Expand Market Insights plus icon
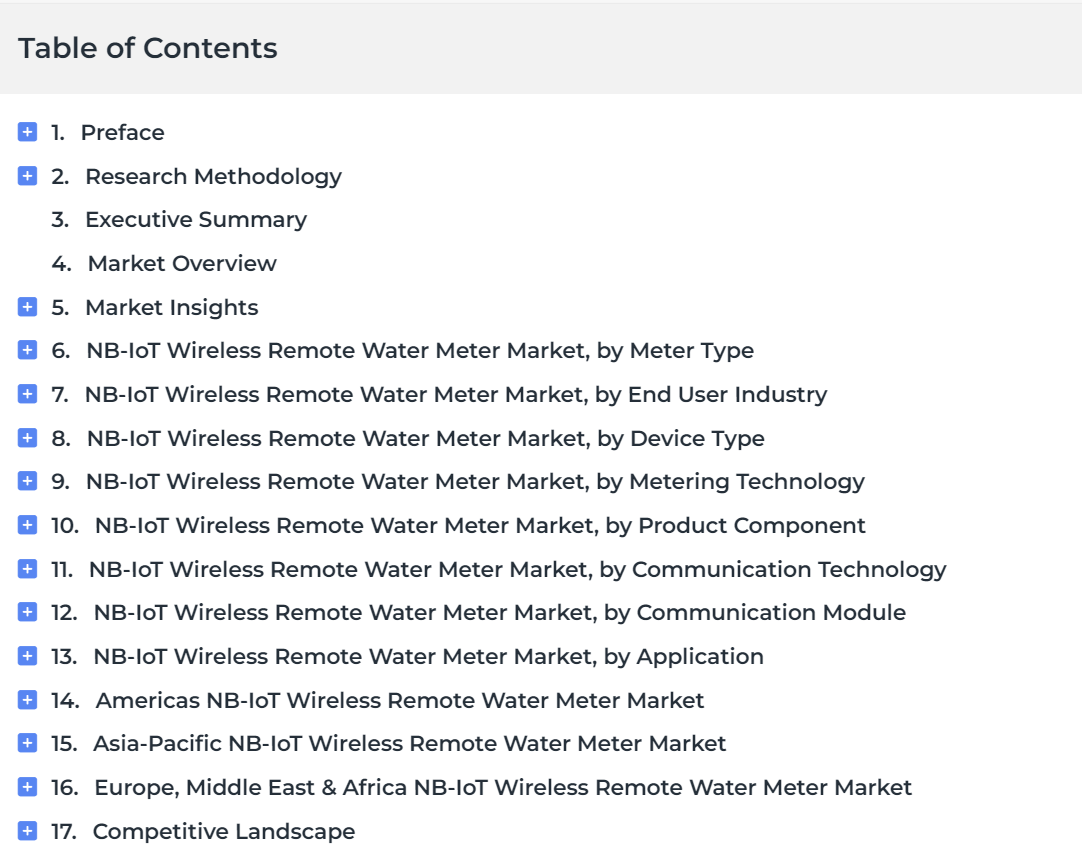This screenshot has width=1082, height=855. click(27, 306)
